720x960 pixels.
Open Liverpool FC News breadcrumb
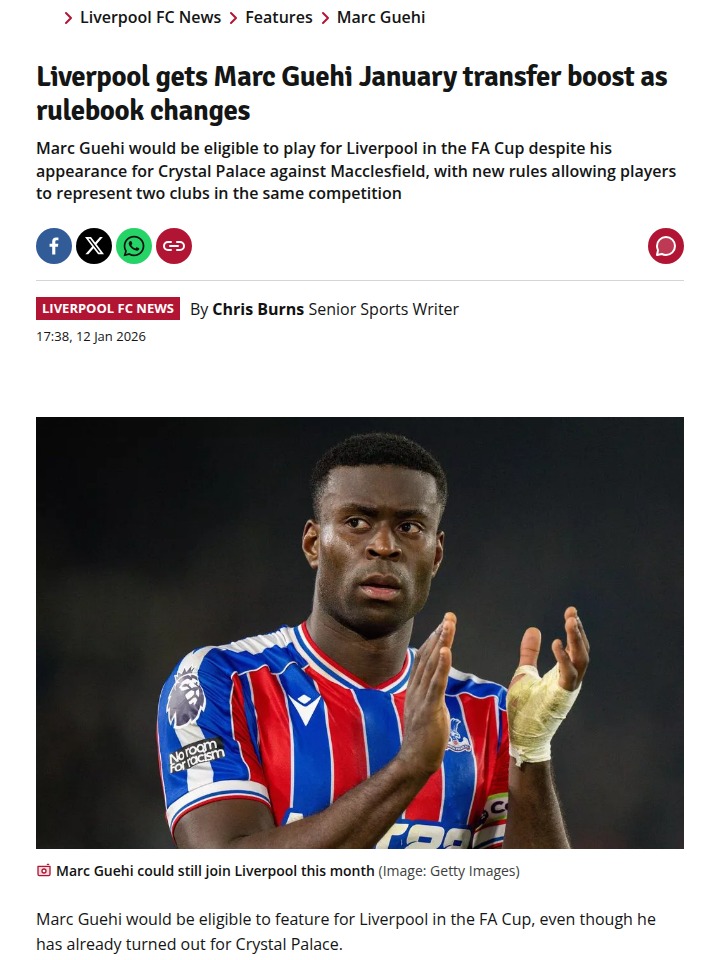click(x=151, y=17)
